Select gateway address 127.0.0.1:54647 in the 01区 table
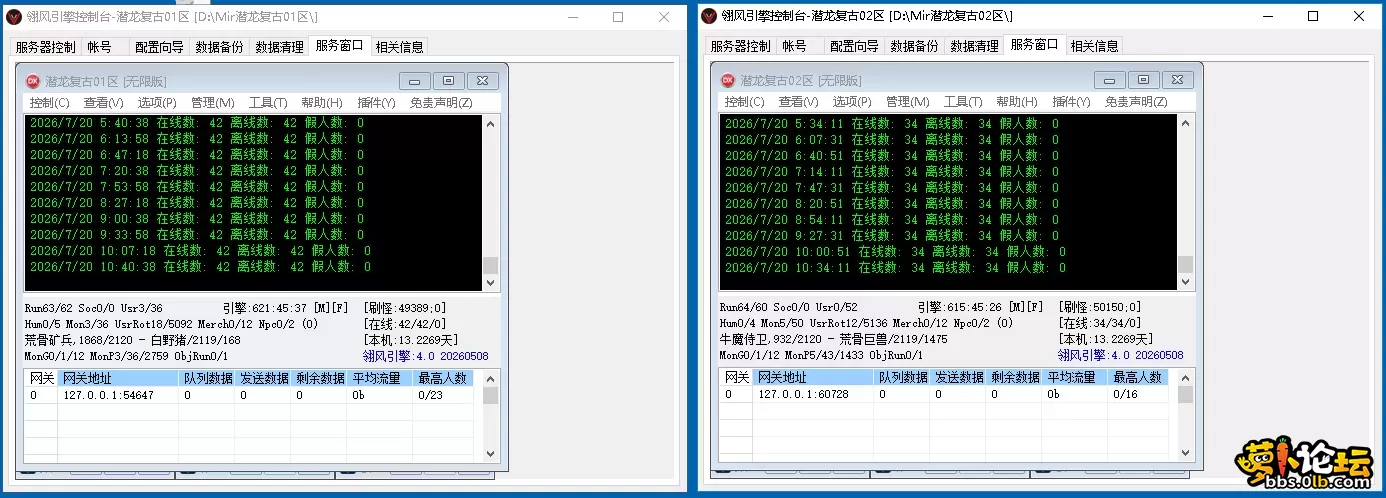This screenshot has width=1386, height=498. [x=109, y=395]
